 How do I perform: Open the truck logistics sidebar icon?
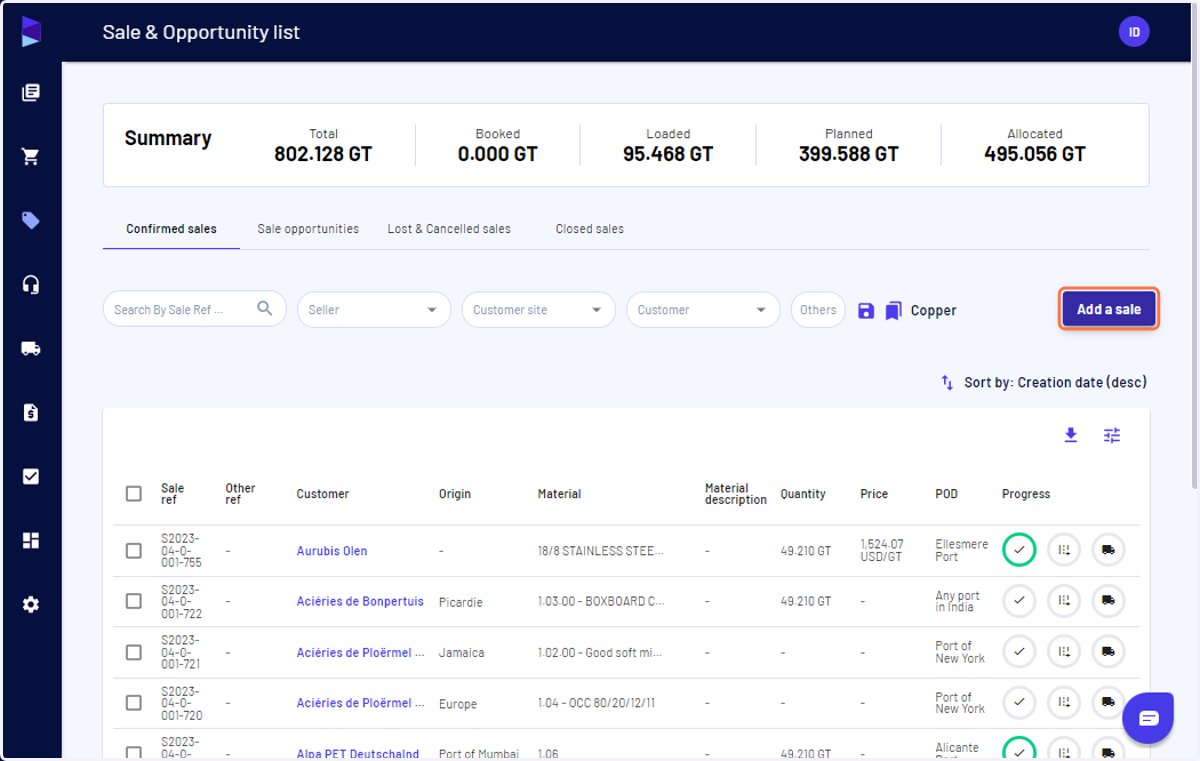(31, 349)
